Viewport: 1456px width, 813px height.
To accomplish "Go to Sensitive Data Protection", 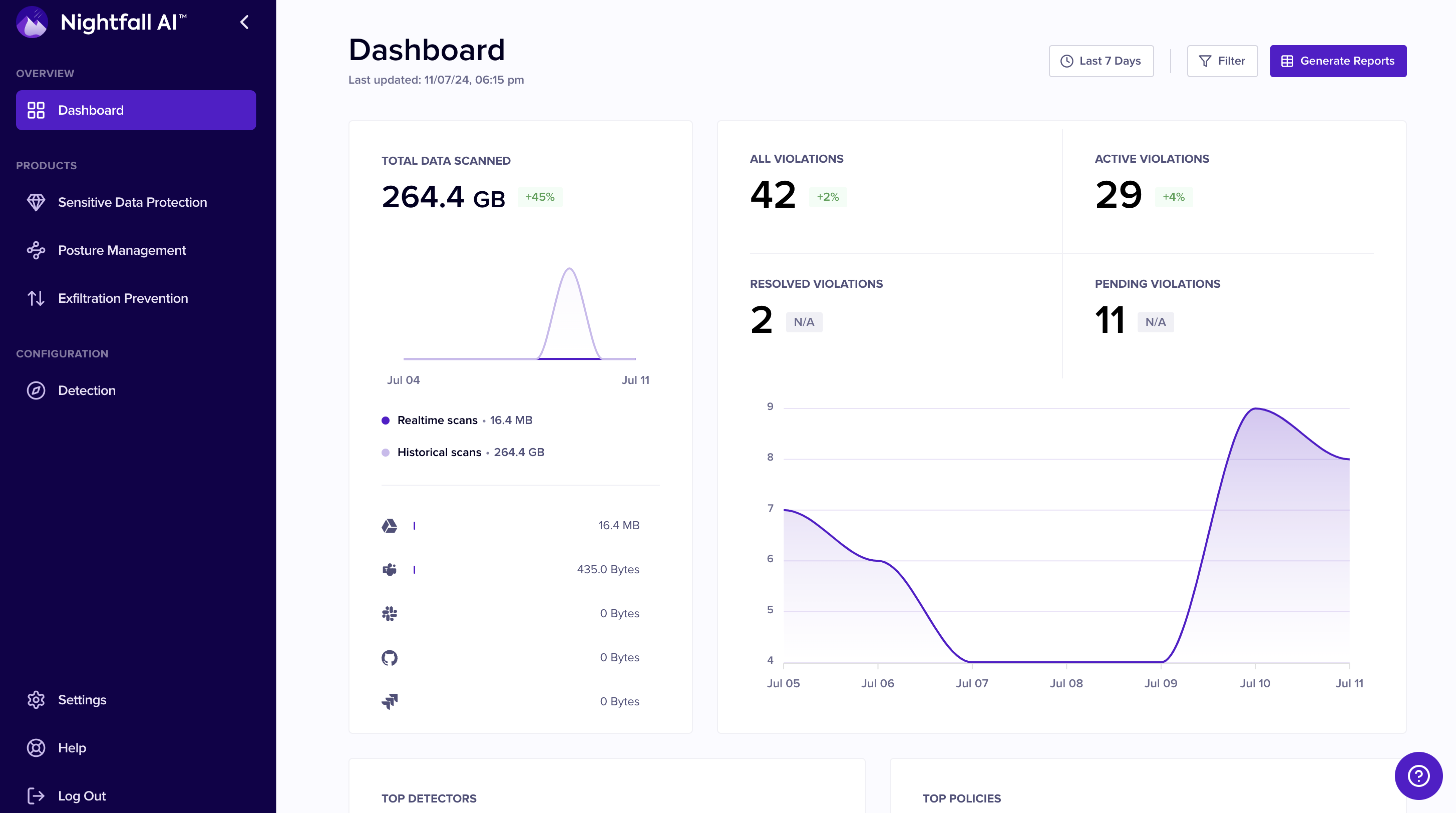I will 132,202.
